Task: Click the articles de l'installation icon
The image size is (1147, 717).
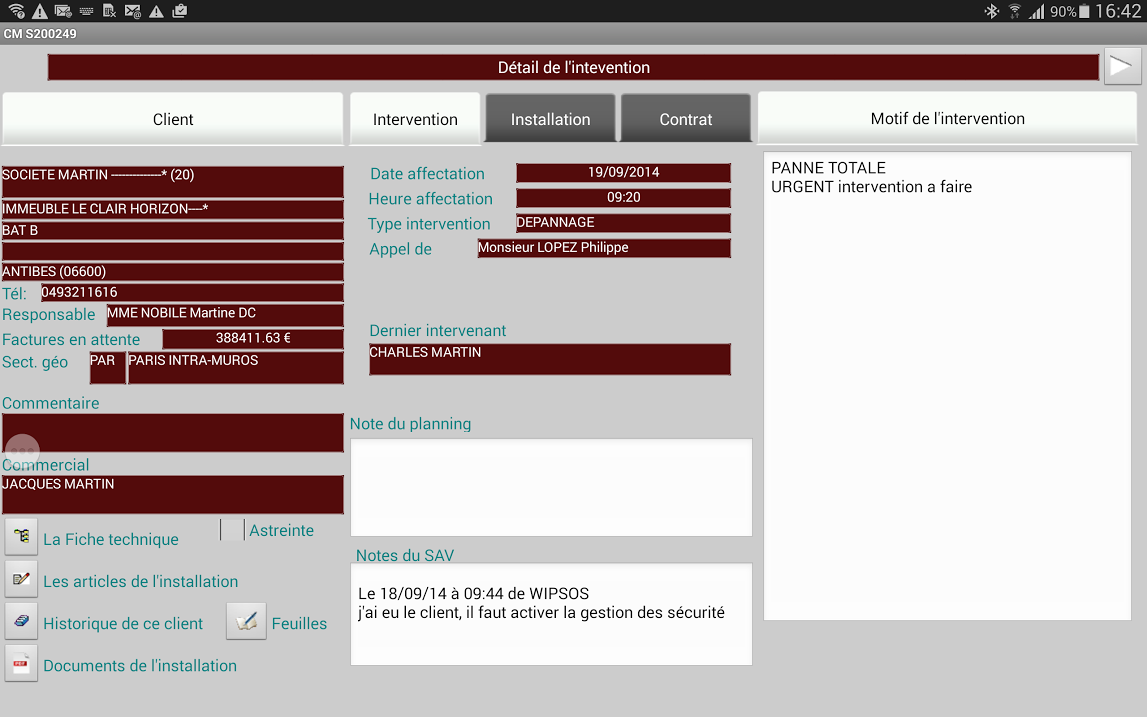Action: pyautogui.click(x=21, y=579)
